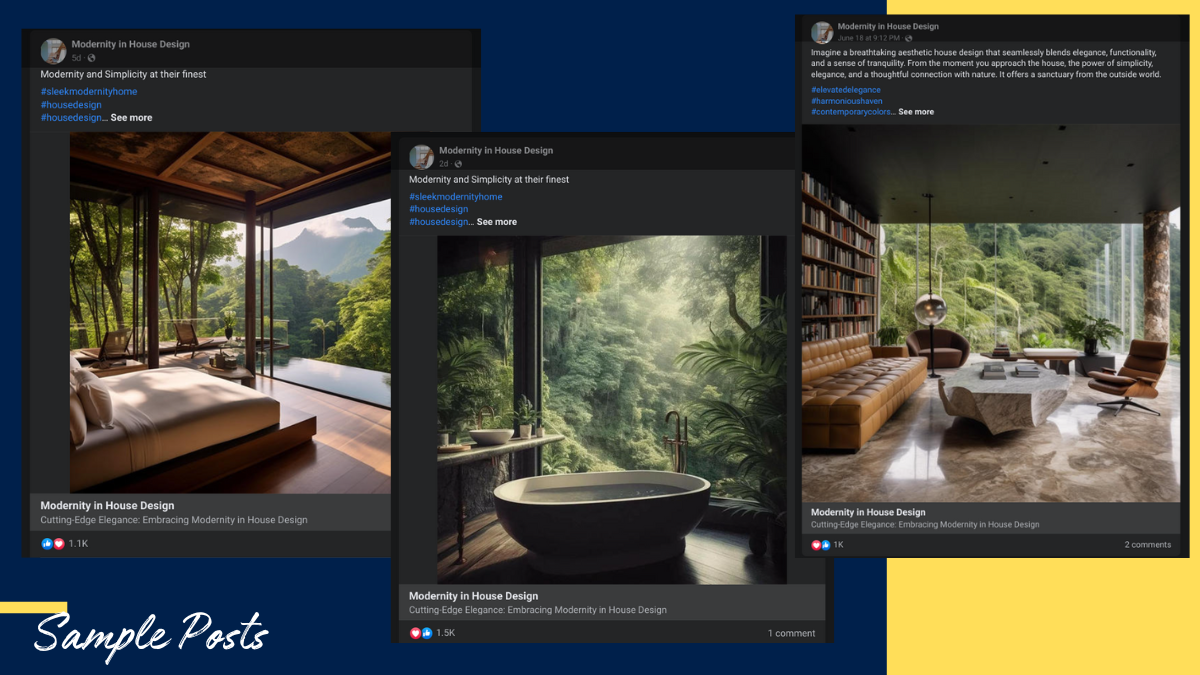Open the 1K reactions count
Image resolution: width=1200 pixels, height=675 pixels.
point(838,545)
